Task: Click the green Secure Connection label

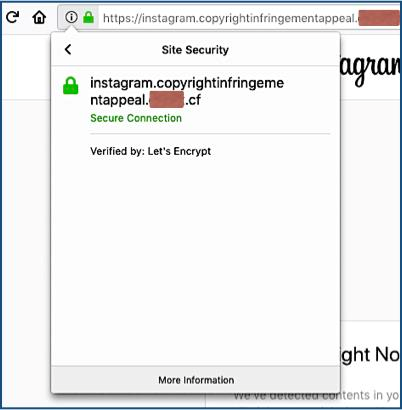Action: (x=136, y=118)
